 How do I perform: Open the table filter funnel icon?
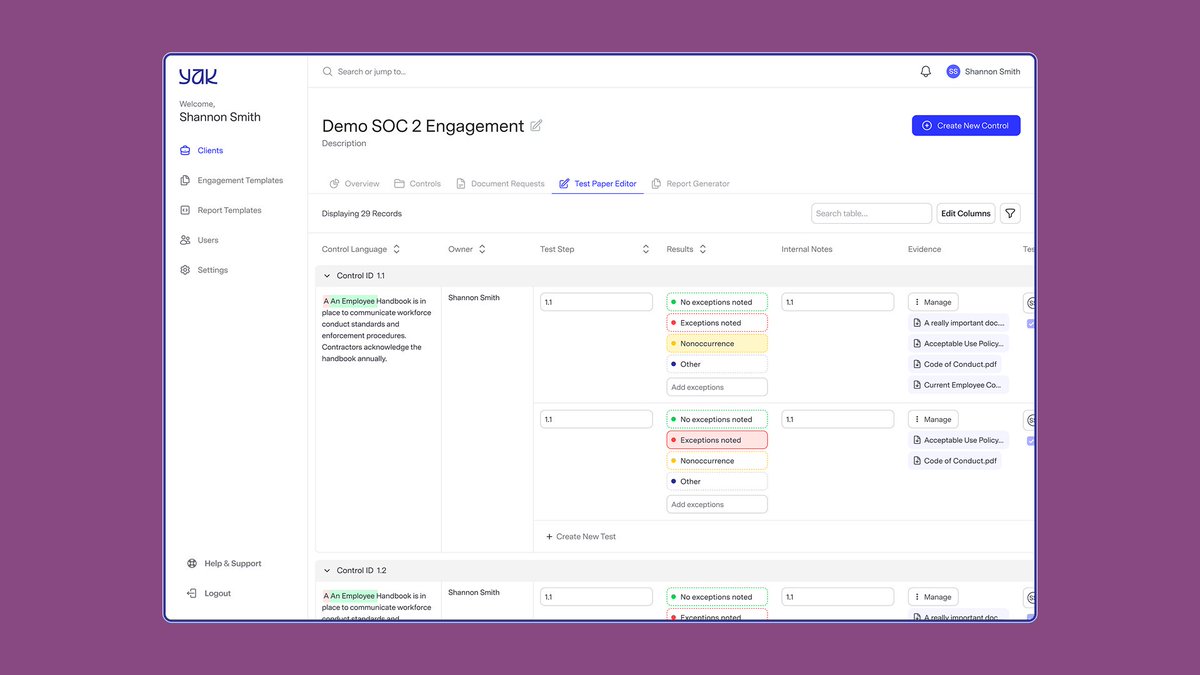click(1010, 213)
